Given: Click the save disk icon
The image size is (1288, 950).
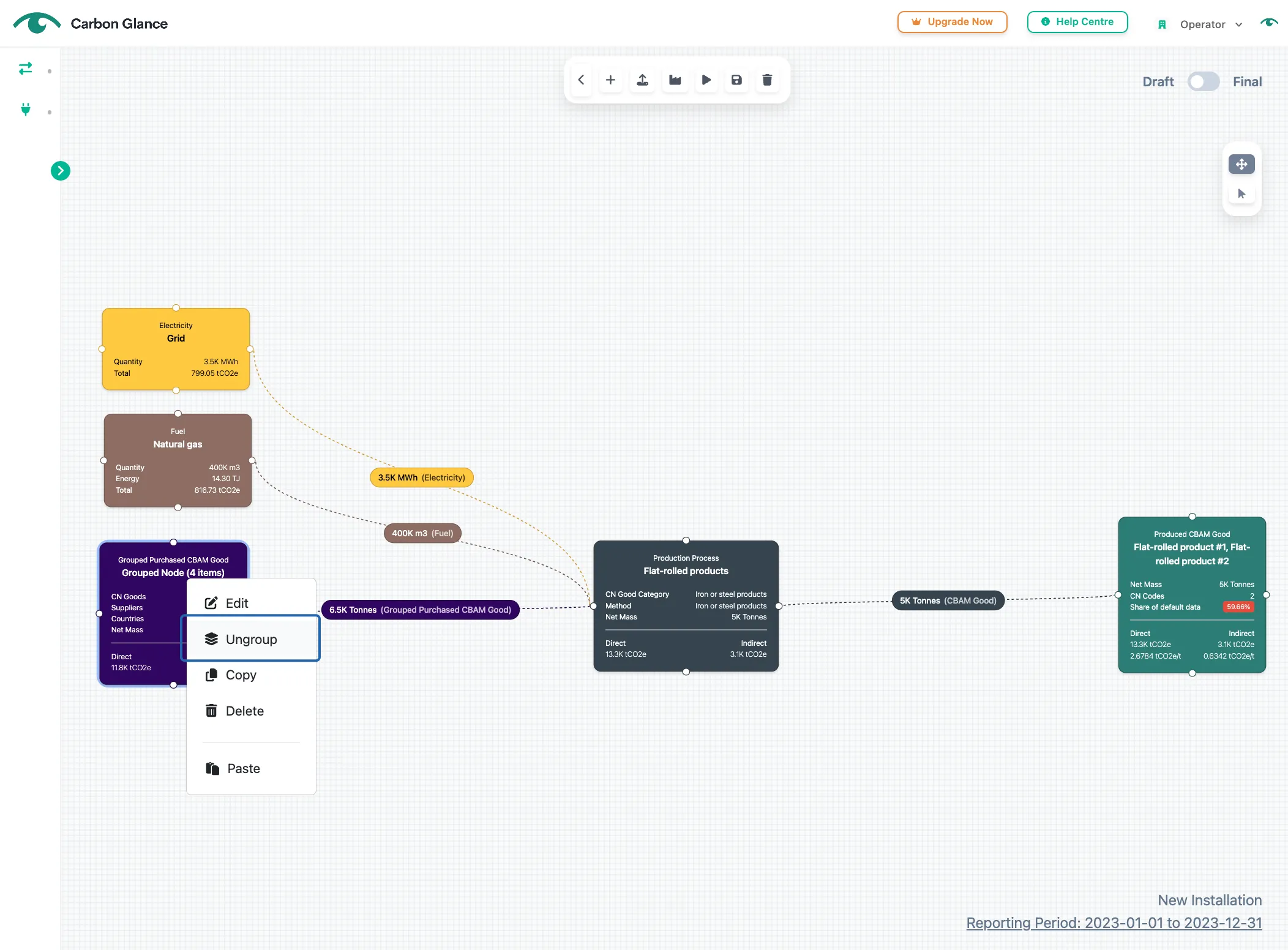Looking at the screenshot, I should coord(736,80).
